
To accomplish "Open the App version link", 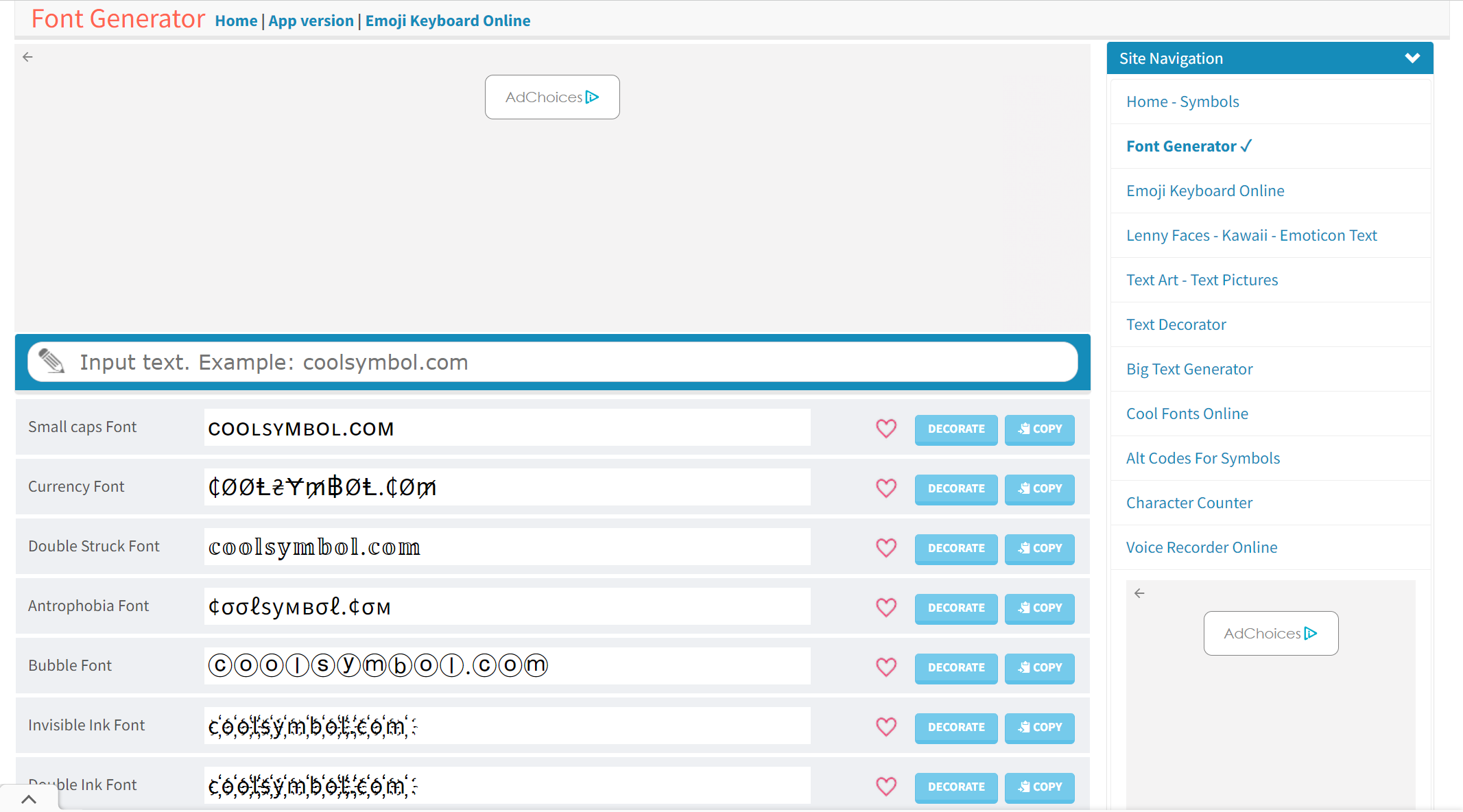I will point(311,21).
